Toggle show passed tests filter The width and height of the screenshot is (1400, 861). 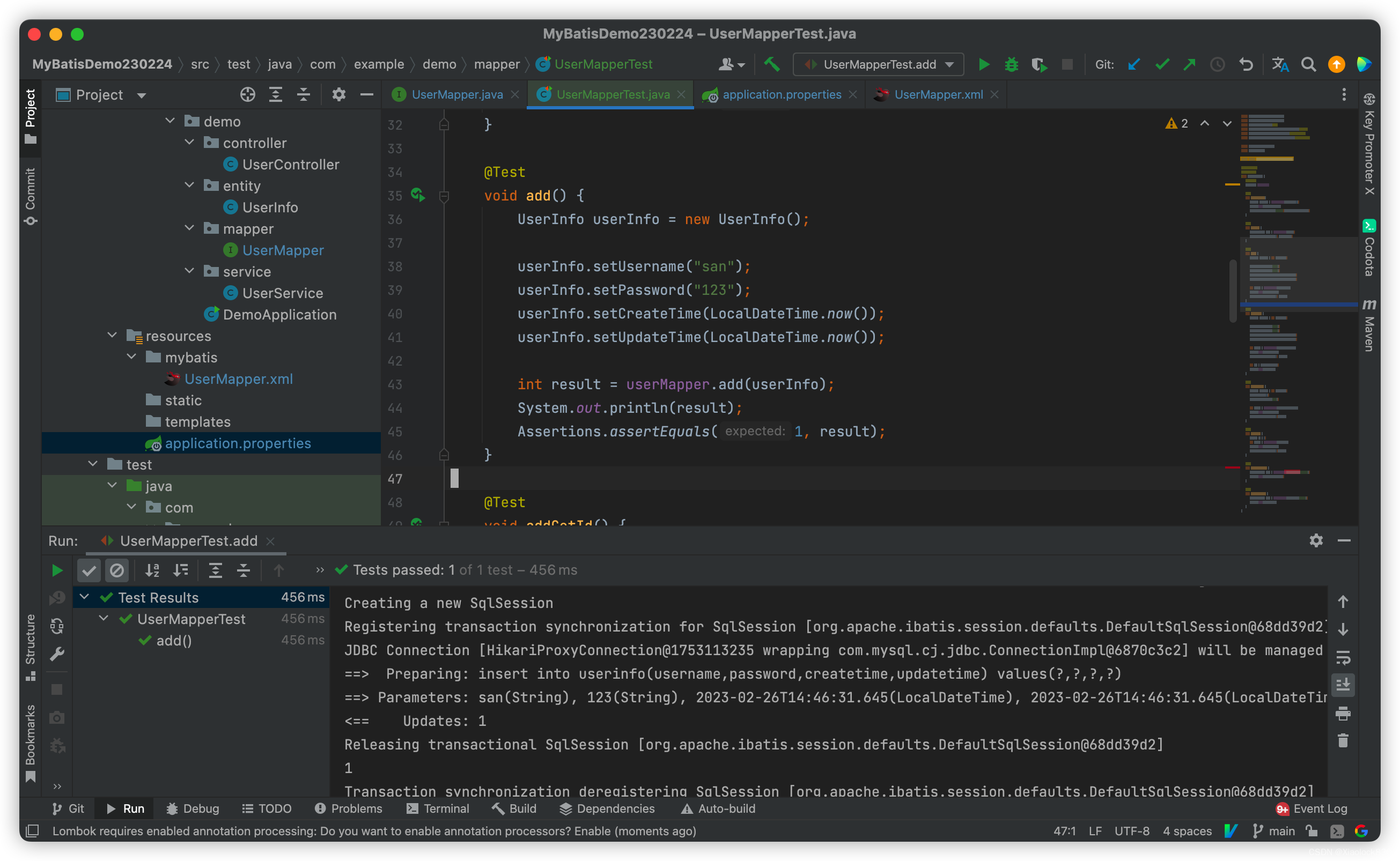pos(89,570)
